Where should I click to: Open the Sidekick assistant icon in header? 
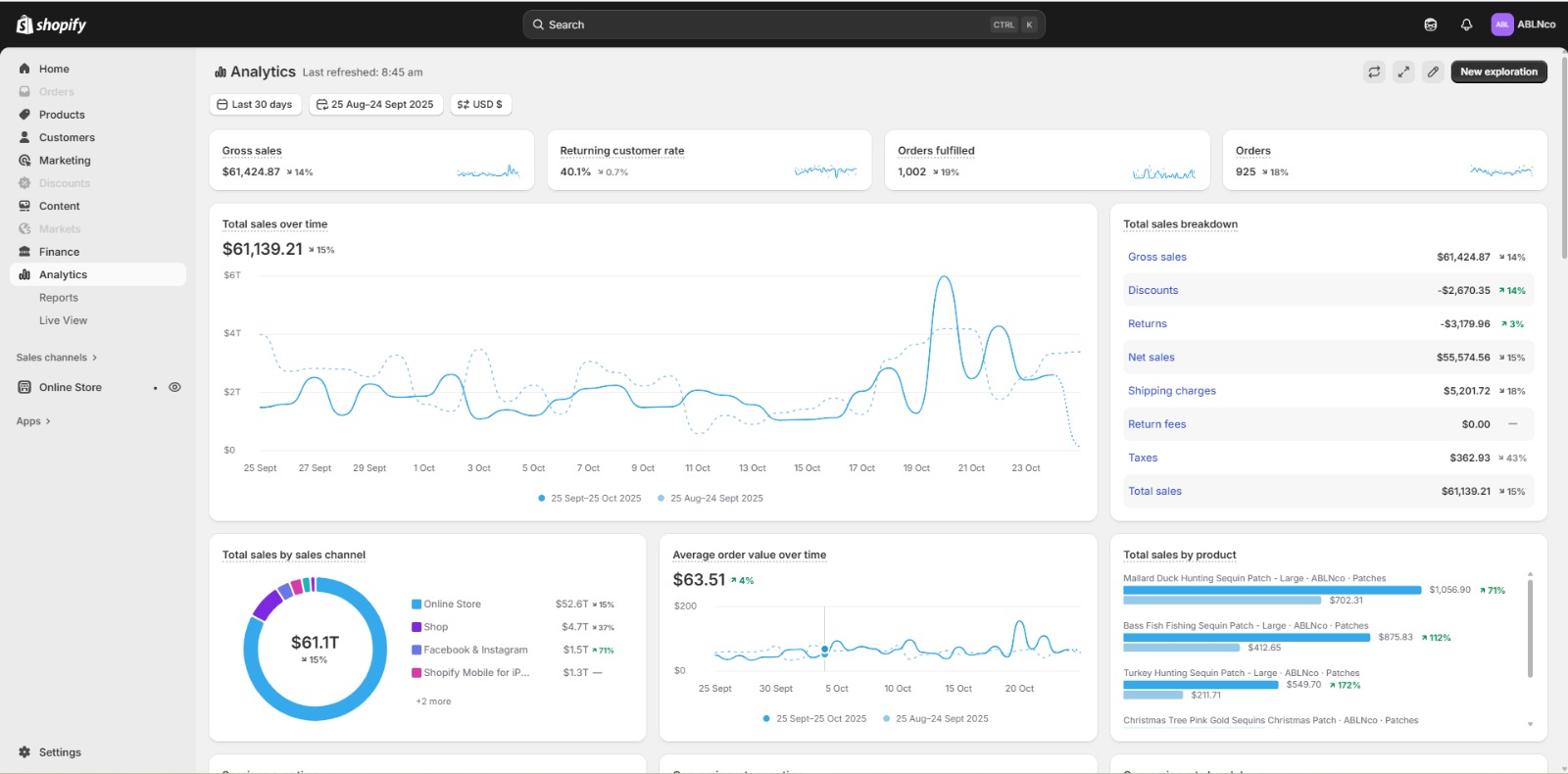coord(1431,24)
